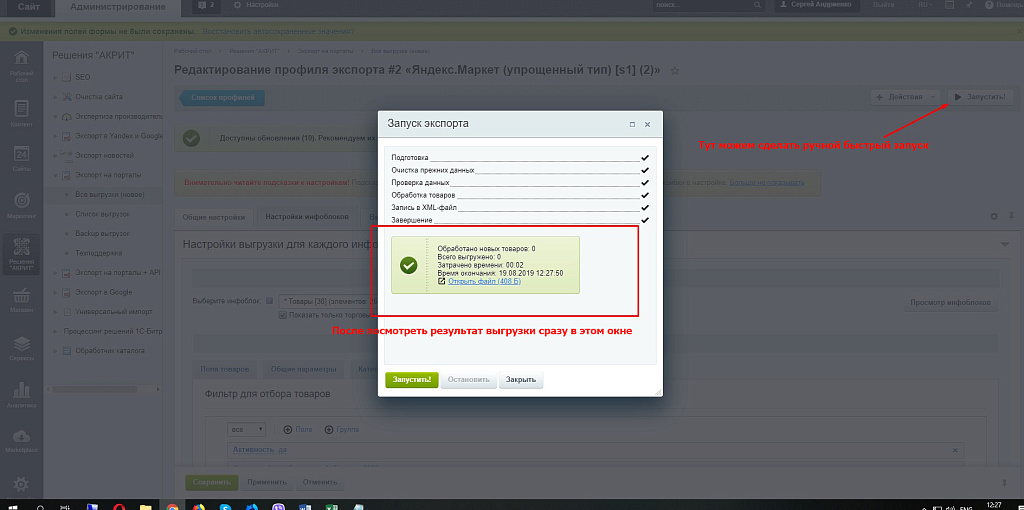Image resolution: width=1024 pixels, height=510 pixels.
Task: Open the все filter logic dropdown
Action: [x=246, y=430]
